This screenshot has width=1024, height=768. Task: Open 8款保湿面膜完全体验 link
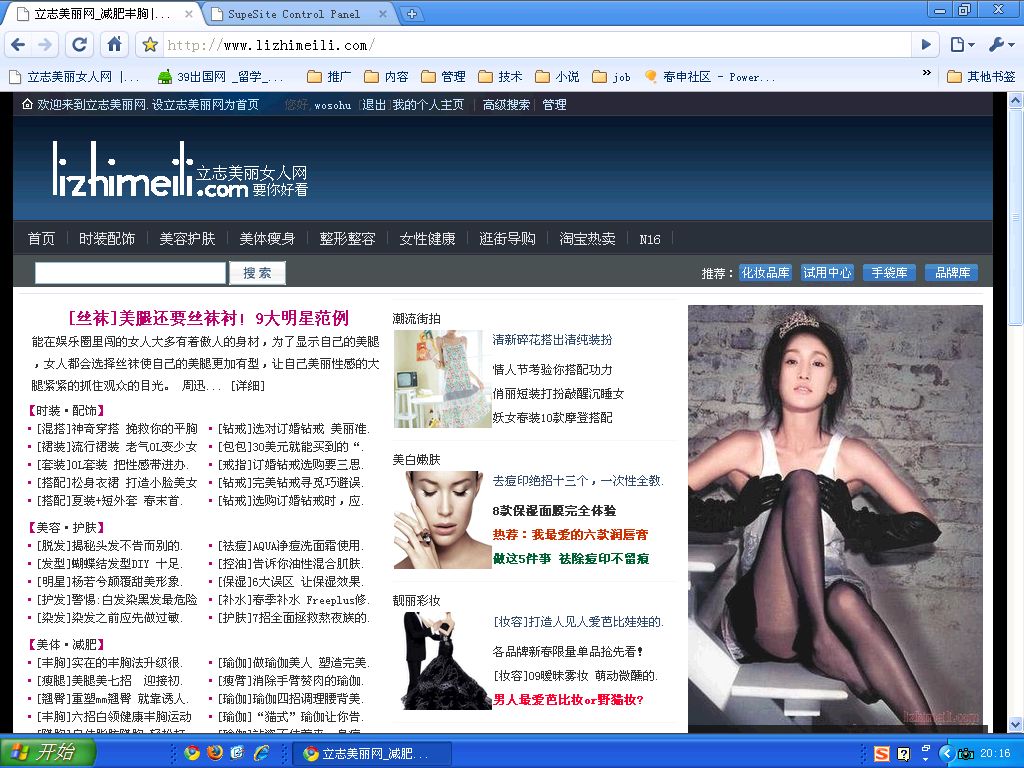pos(554,511)
